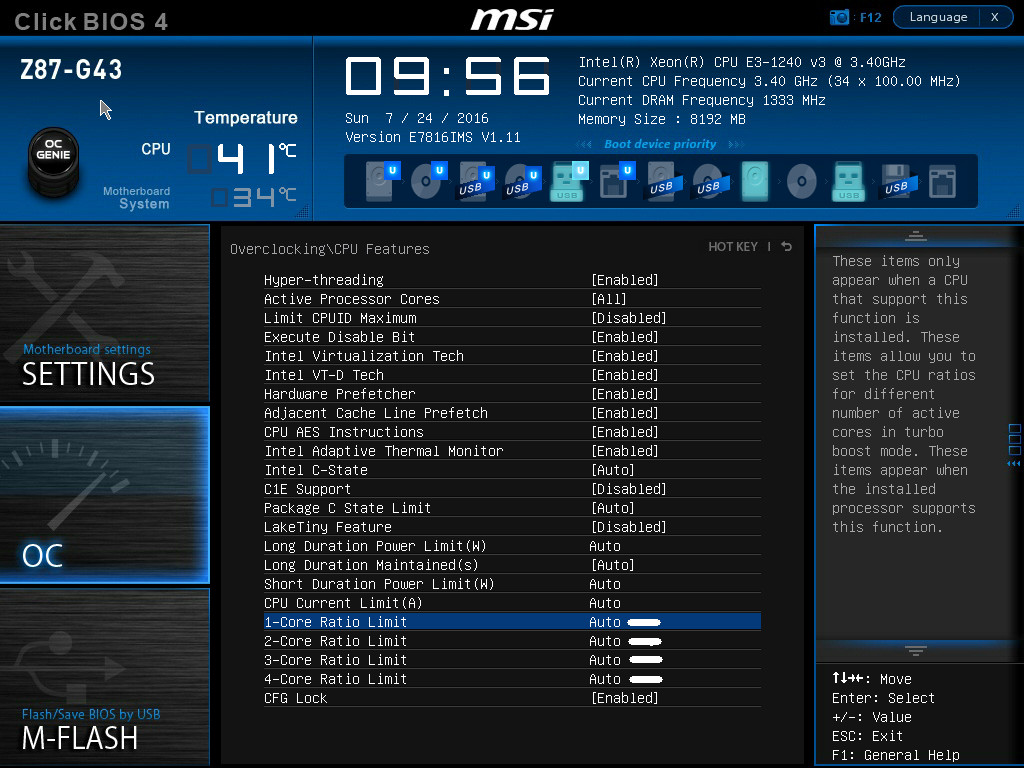Viewport: 1024px width, 768px height.
Task: Click the Overclocking\CPU Features breadcrumb
Action: 330,249
